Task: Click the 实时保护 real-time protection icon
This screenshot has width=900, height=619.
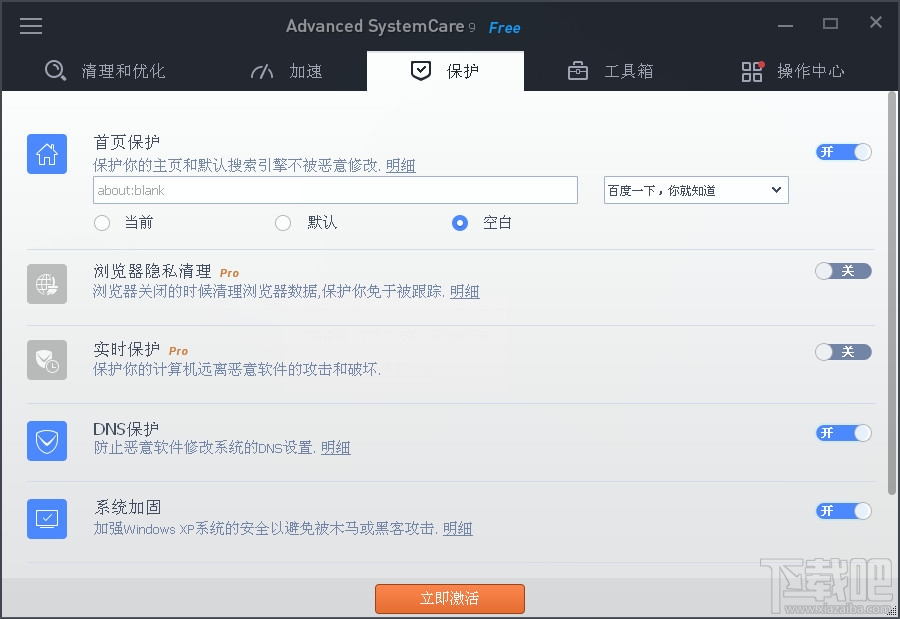Action: coord(46,362)
